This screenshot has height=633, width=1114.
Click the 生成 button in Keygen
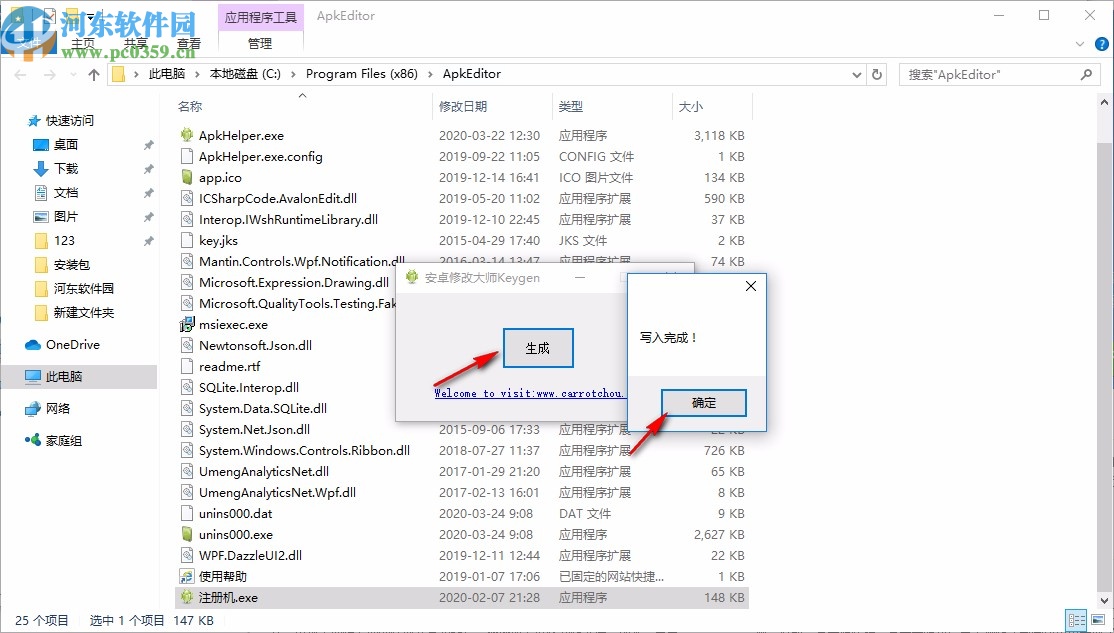(x=538, y=348)
